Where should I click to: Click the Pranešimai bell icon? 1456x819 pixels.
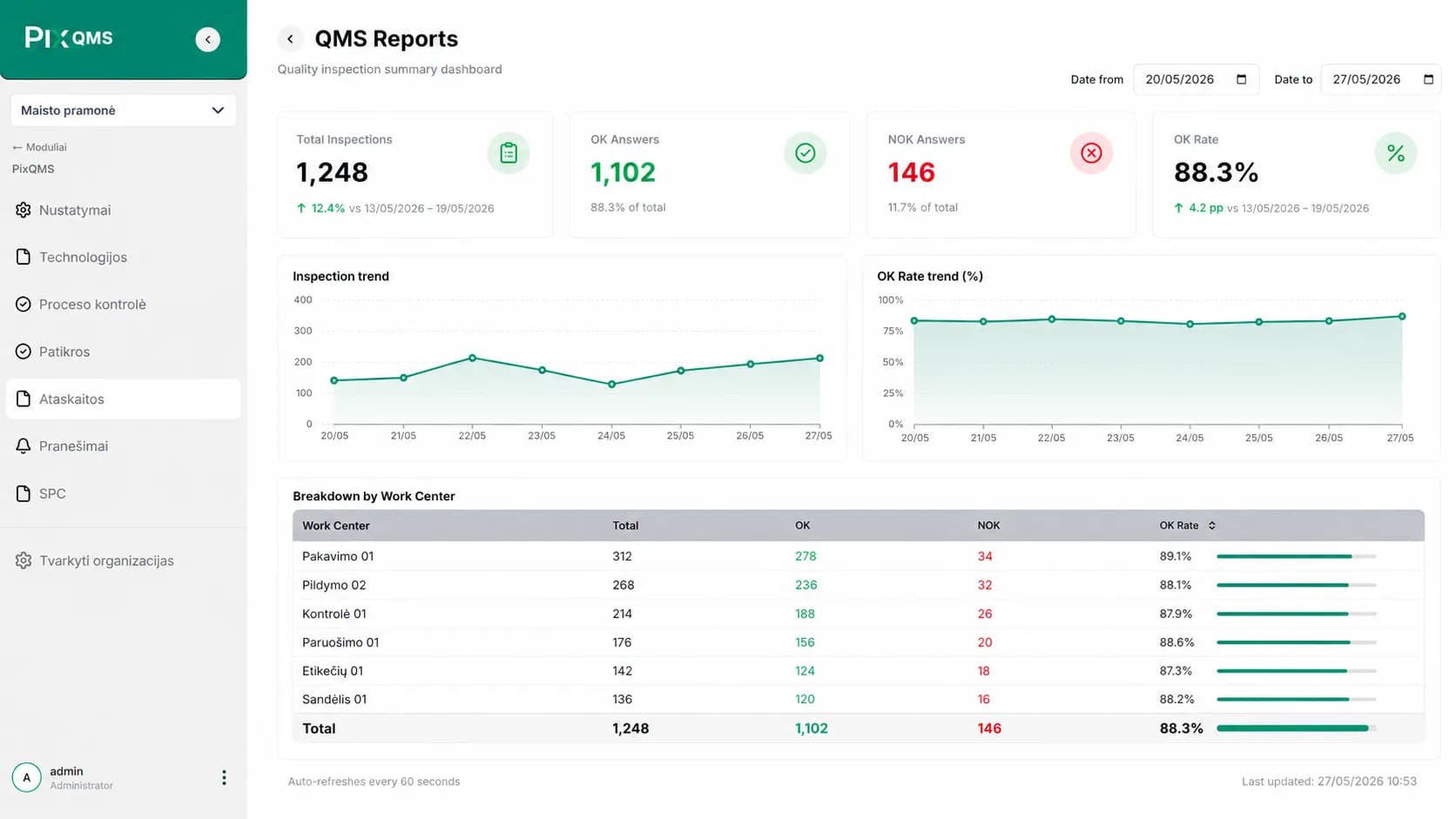coord(24,446)
